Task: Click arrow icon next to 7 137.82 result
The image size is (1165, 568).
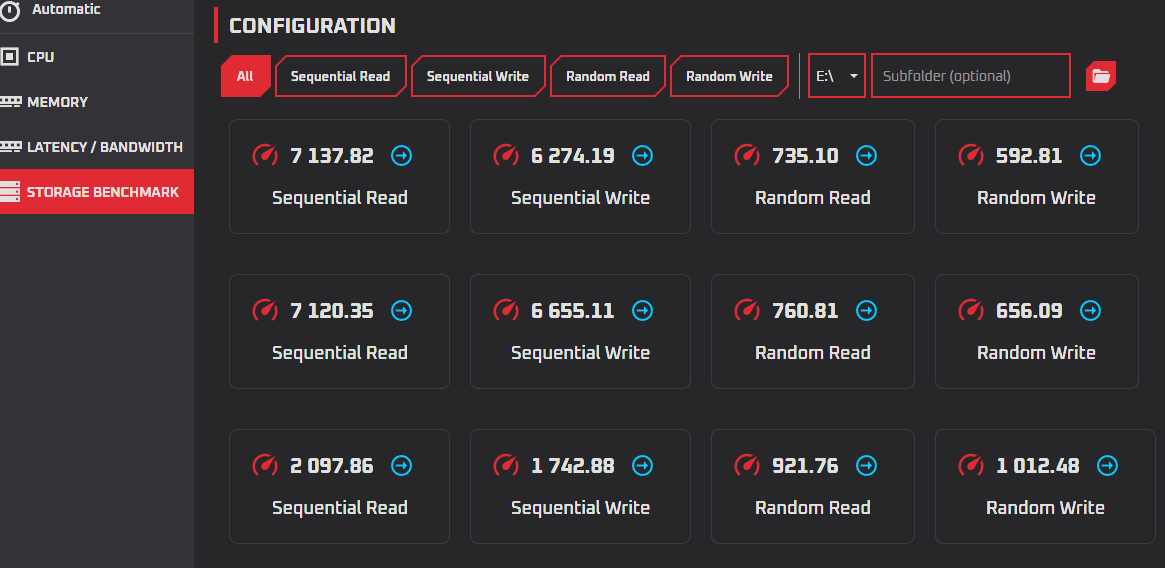Action: 401,156
